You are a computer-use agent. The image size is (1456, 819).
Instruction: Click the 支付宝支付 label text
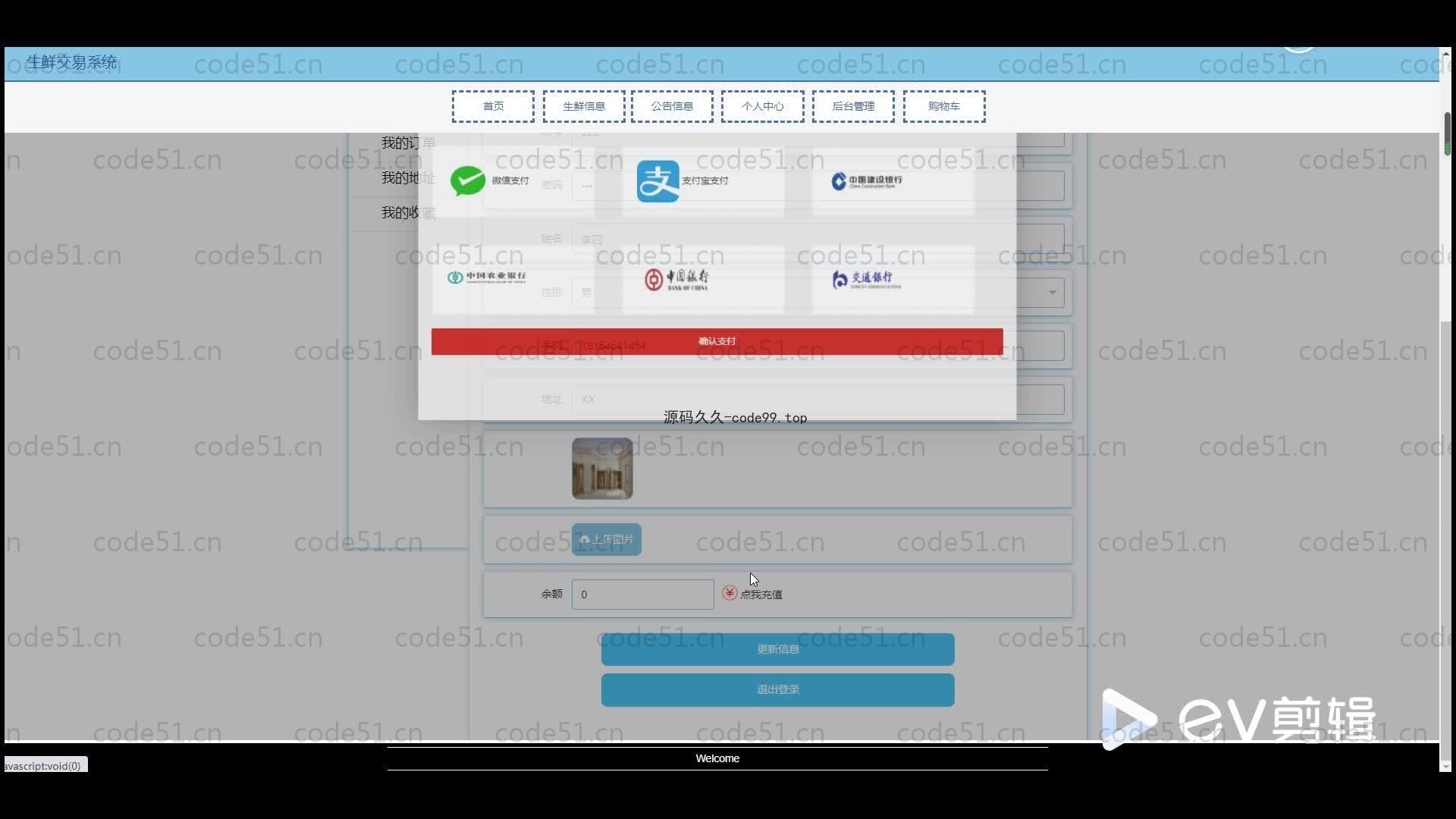click(705, 180)
